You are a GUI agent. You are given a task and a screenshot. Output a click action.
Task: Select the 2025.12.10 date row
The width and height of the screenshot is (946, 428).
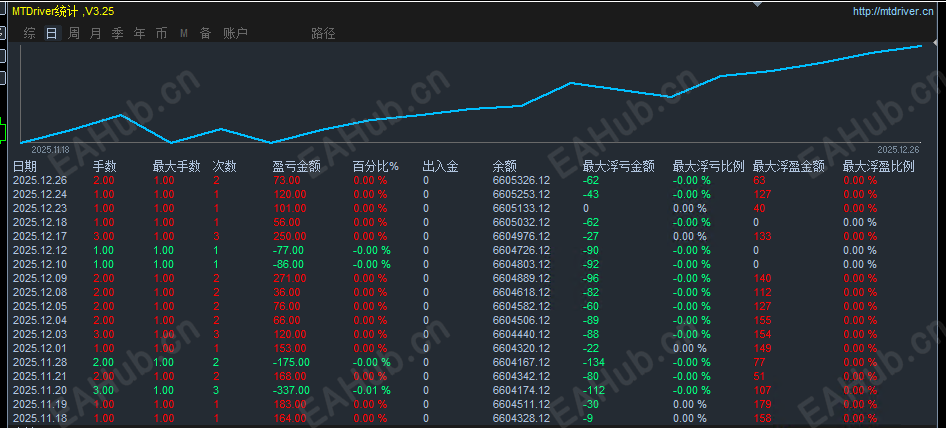40,264
